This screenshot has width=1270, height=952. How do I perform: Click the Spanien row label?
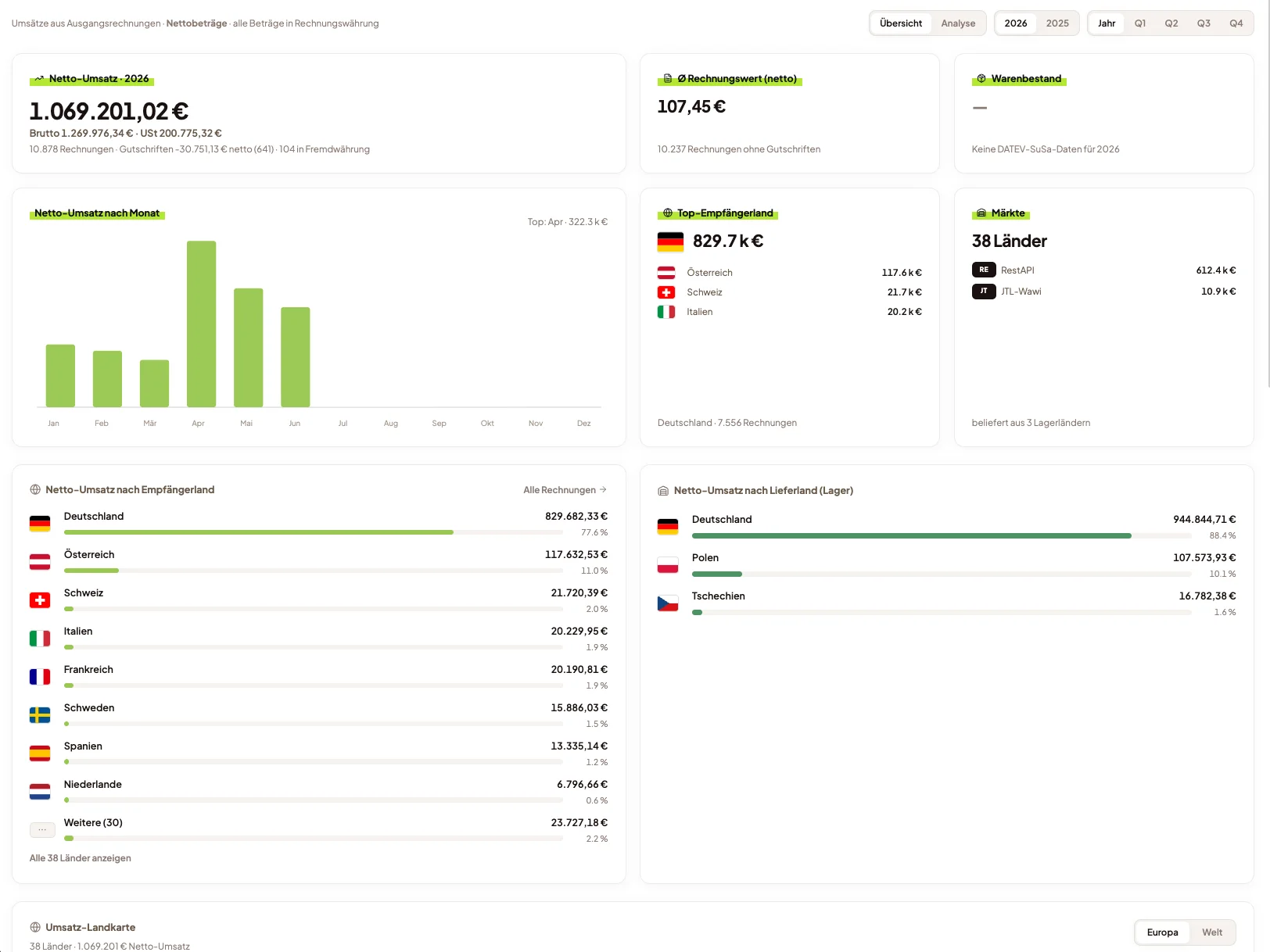(x=83, y=746)
